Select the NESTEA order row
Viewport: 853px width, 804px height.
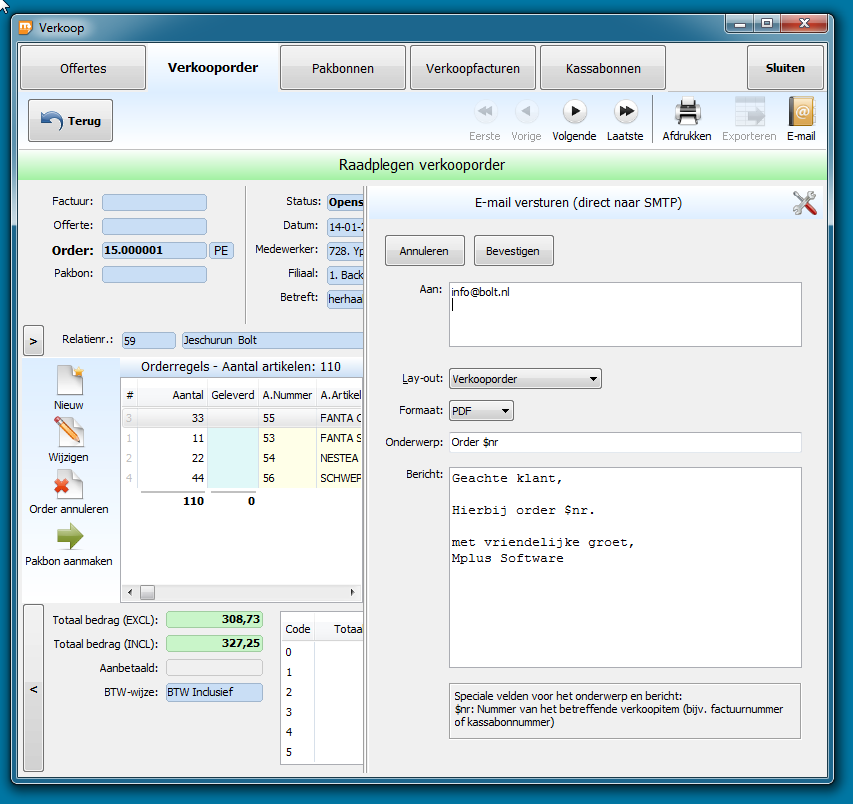[242, 458]
